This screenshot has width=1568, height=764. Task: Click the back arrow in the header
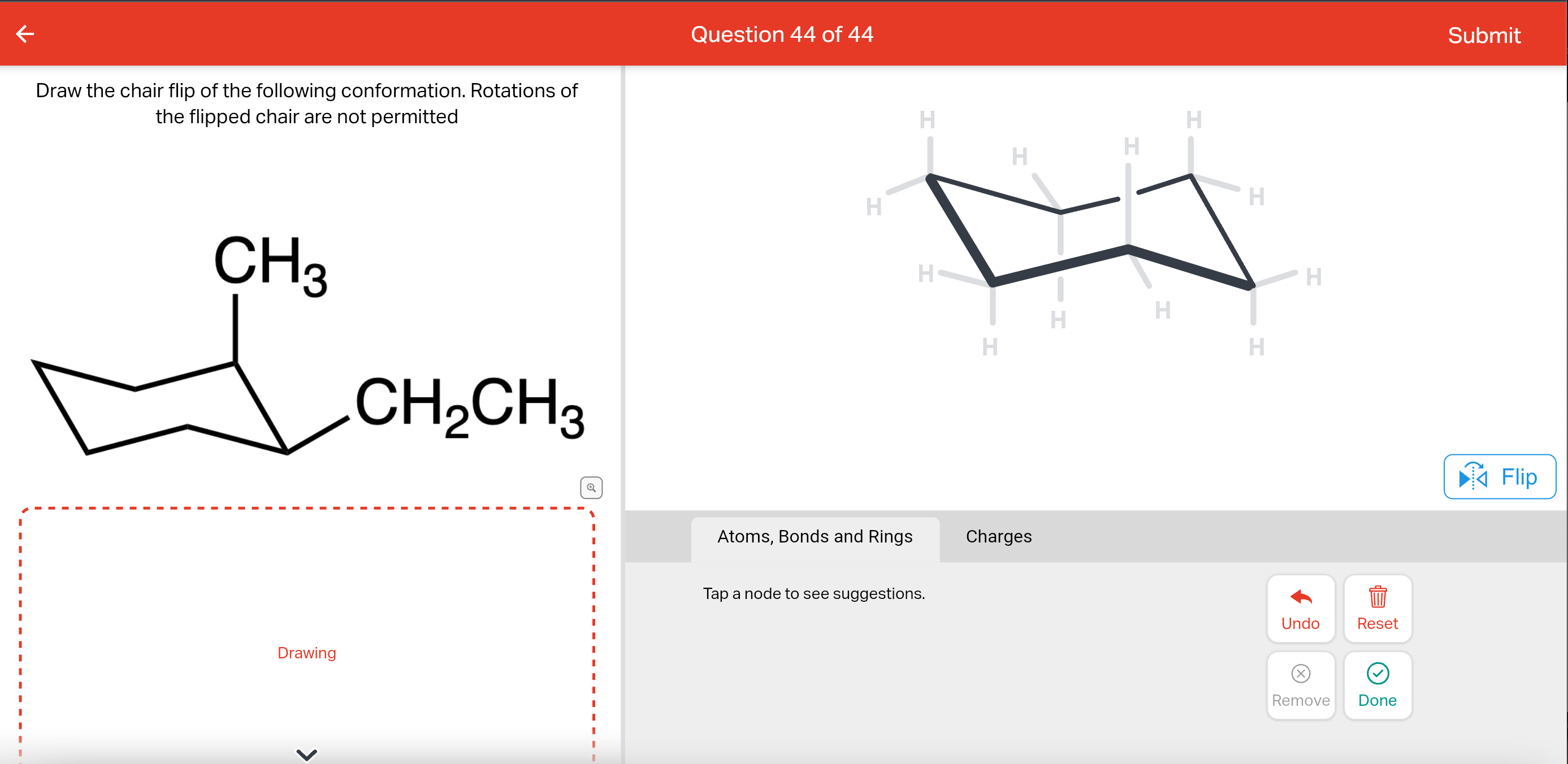[25, 34]
